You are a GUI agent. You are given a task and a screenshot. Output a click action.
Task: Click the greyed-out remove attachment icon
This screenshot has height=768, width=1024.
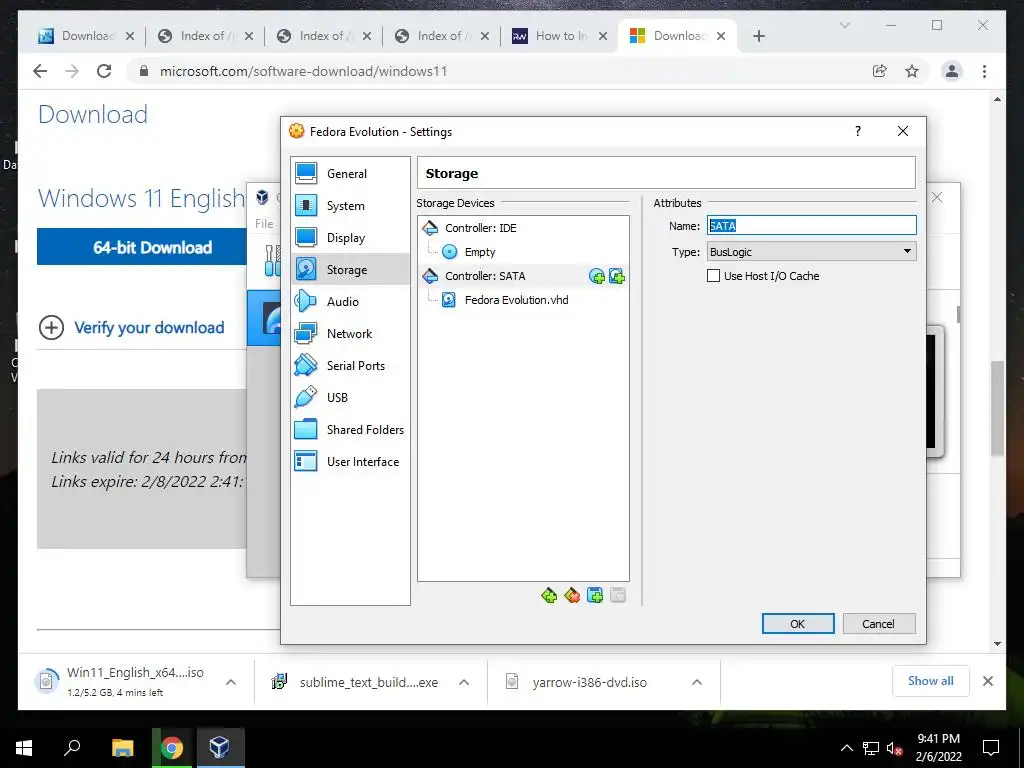tap(618, 595)
